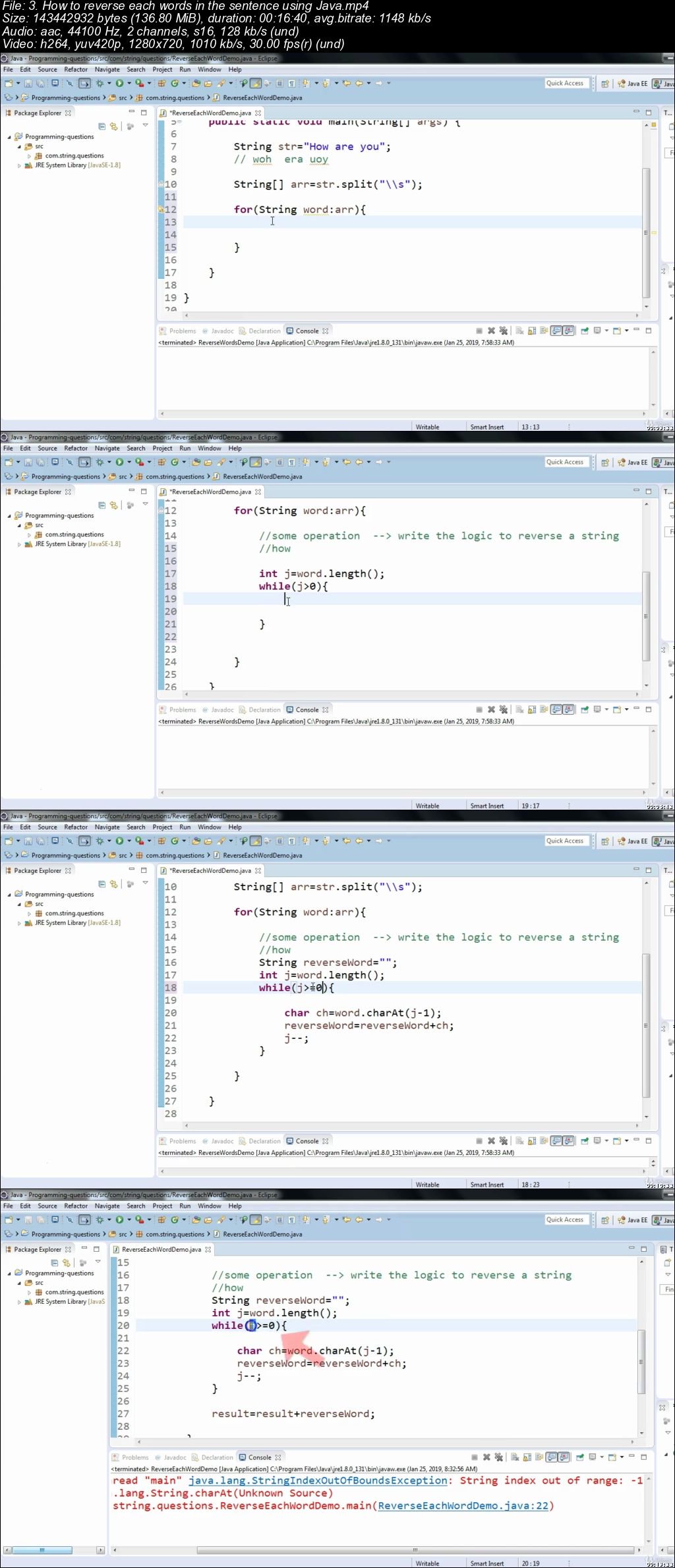Click the console horizontal scrollbar in the bottom frame
This screenshot has height=1568, width=675.
415,1550
